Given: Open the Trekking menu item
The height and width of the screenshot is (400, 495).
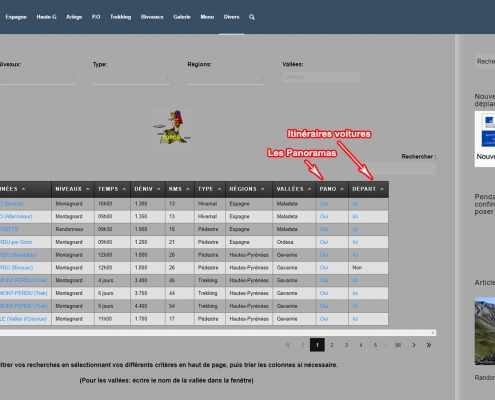Looking at the screenshot, I should pos(120,17).
